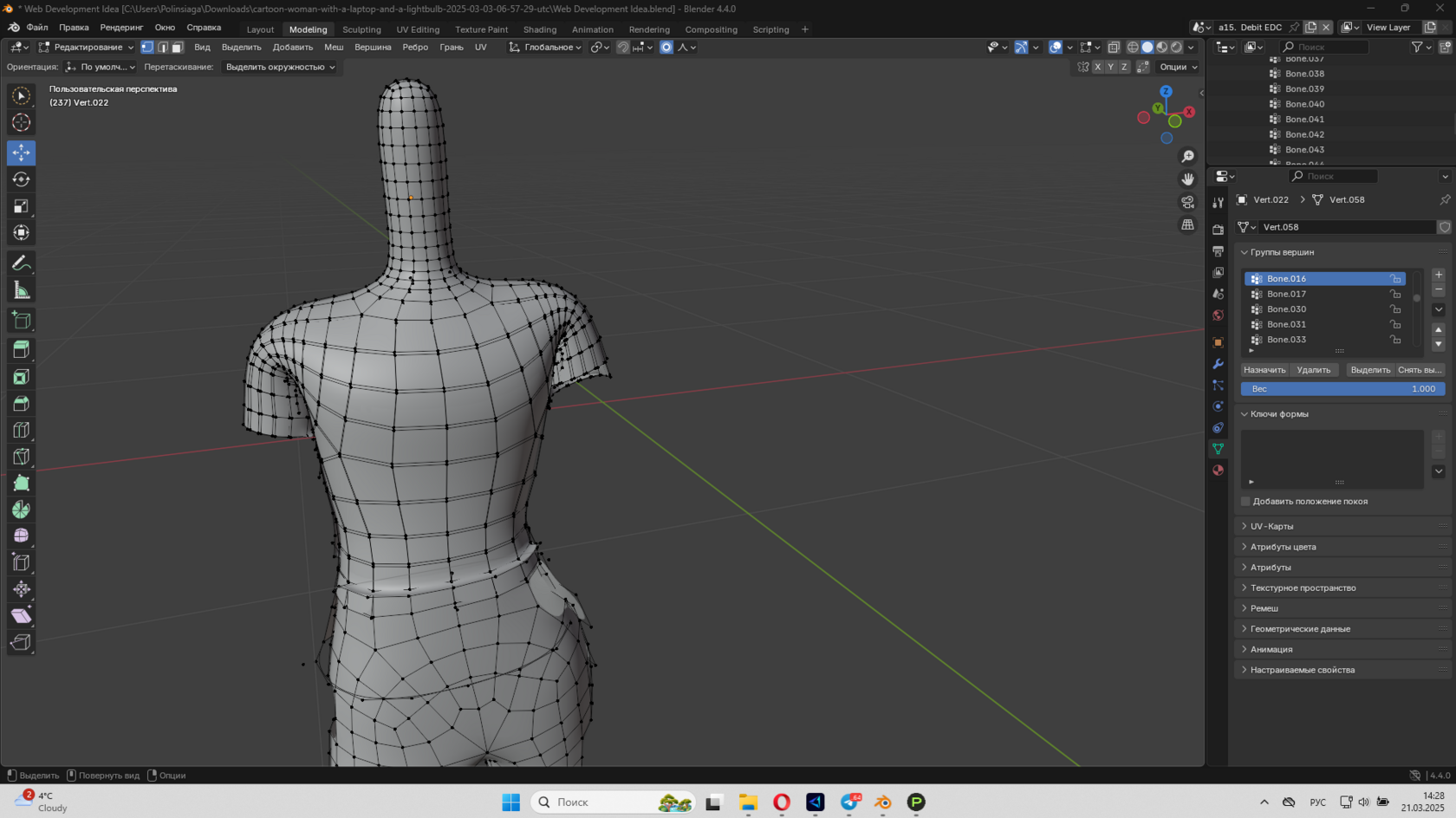Enable edge select mode
Viewport: 1456px width, 818px height.
pos(162,47)
